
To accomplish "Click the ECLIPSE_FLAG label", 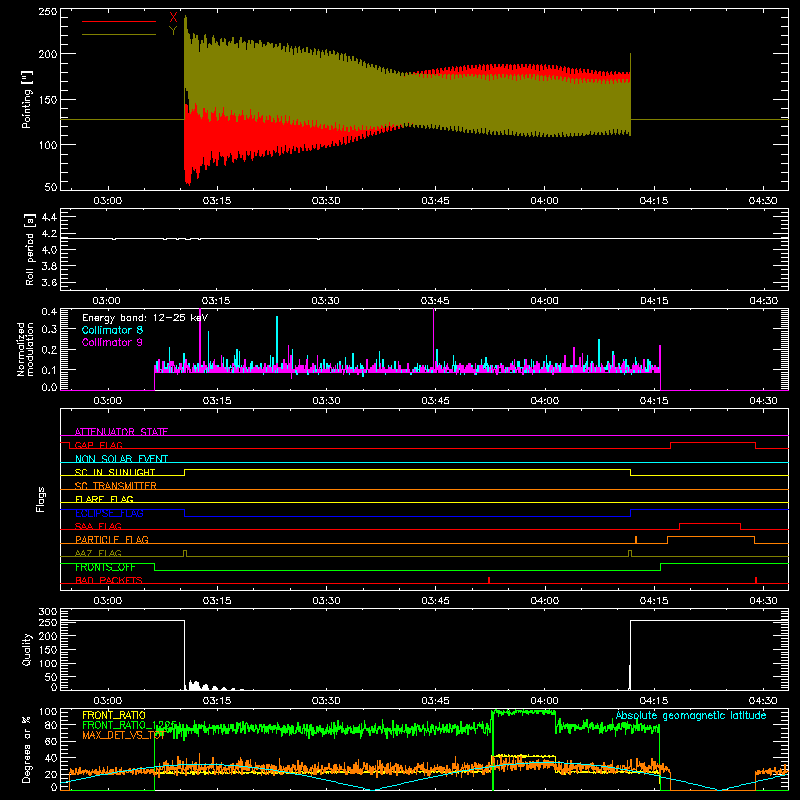I will (x=109, y=513).
